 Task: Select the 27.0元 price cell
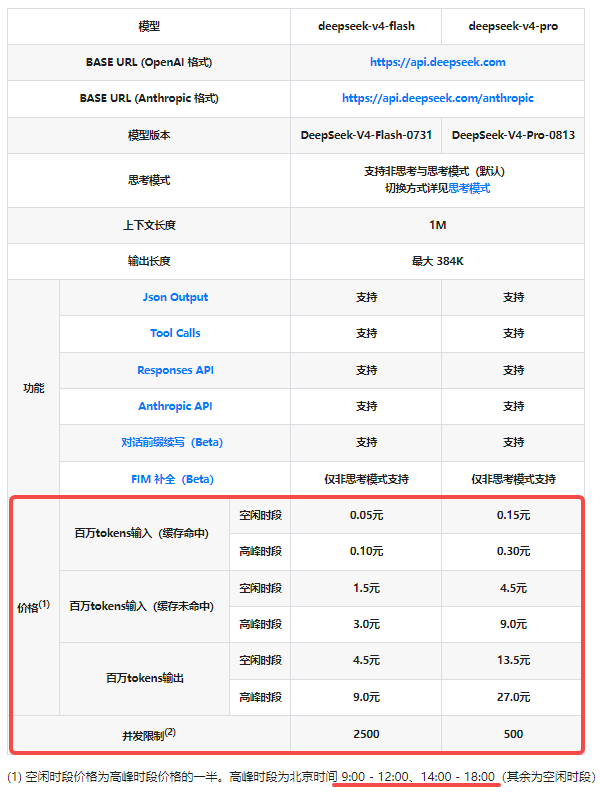pyautogui.click(x=513, y=697)
